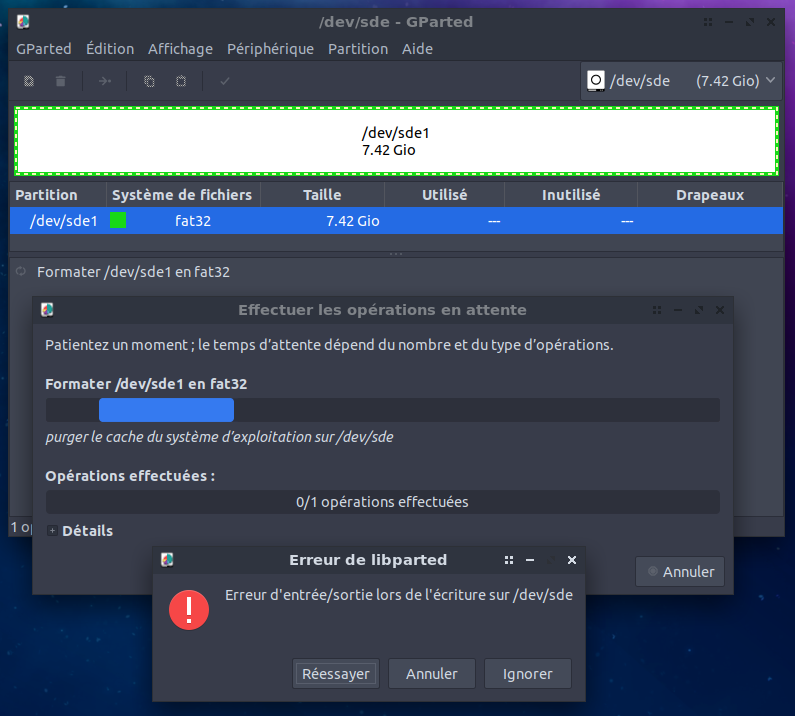Open the Édition menu
This screenshot has width=795, height=716.
click(110, 49)
